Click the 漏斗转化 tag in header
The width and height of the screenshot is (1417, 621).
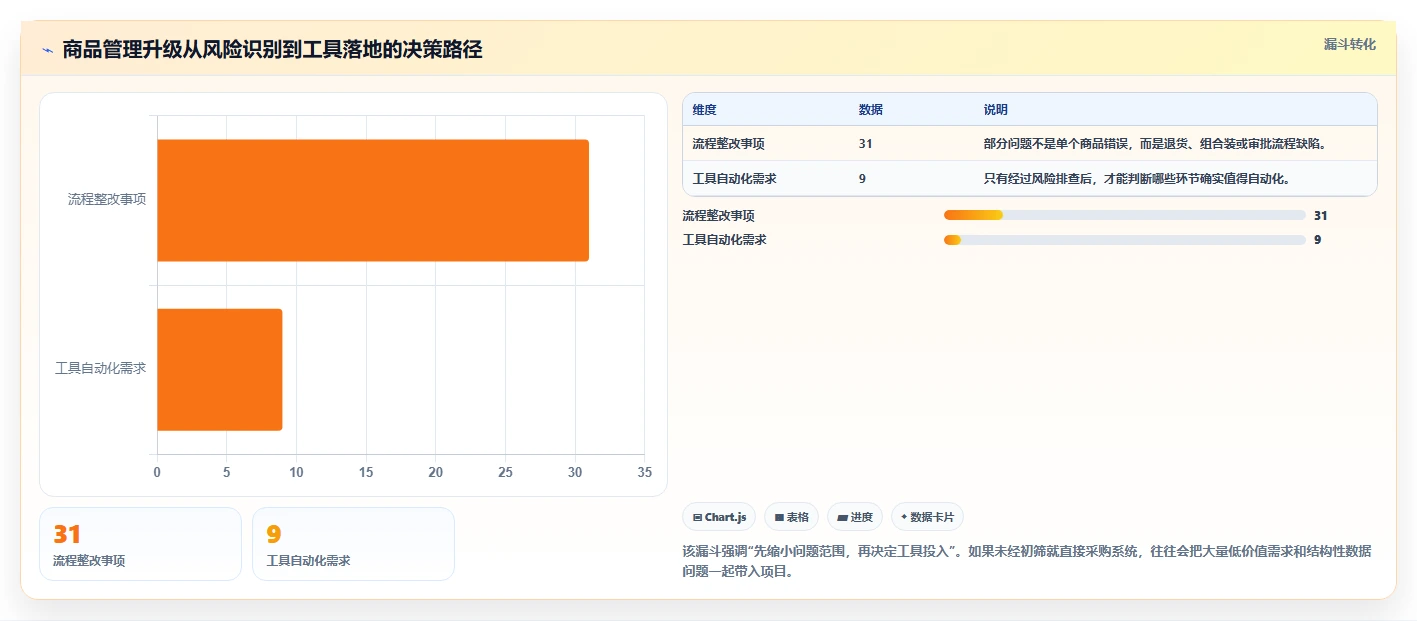[x=1350, y=44]
